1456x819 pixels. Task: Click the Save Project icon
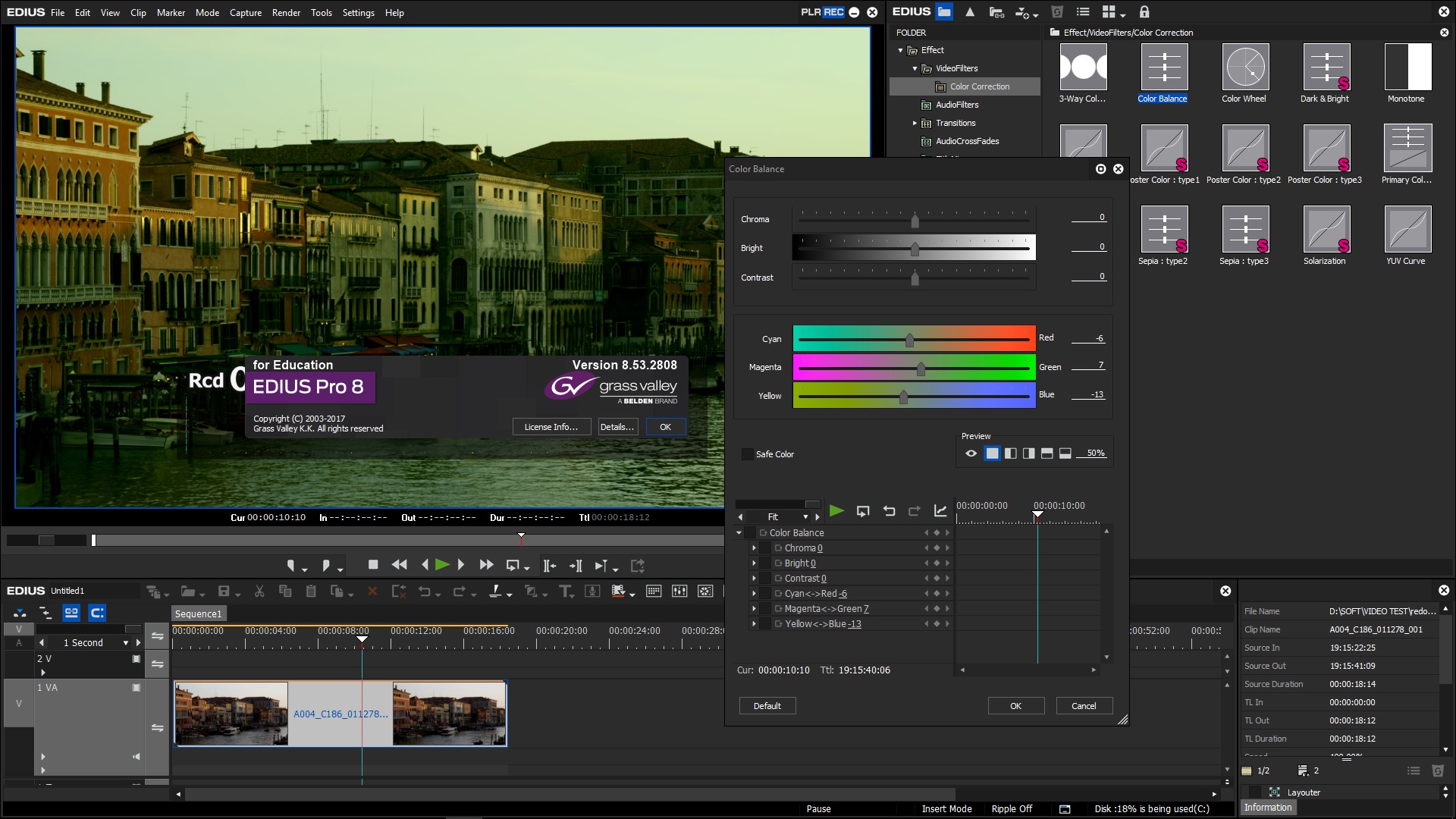click(x=224, y=591)
